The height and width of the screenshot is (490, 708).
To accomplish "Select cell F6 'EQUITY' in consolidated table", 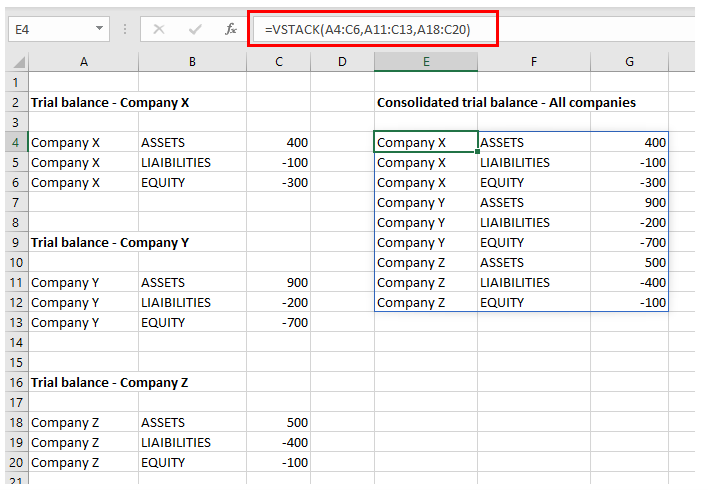I will (x=534, y=182).
